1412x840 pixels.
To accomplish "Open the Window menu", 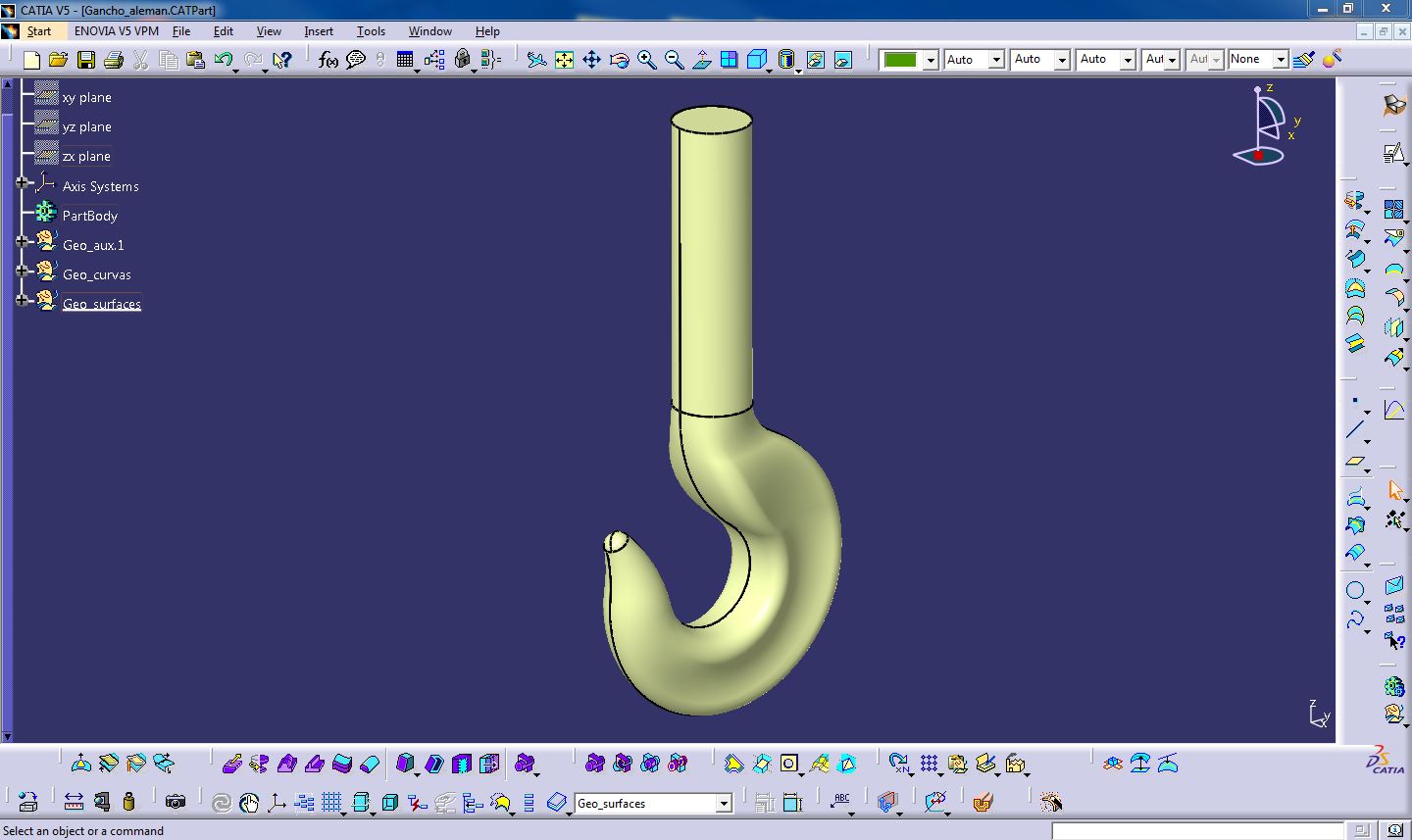I will click(x=430, y=31).
